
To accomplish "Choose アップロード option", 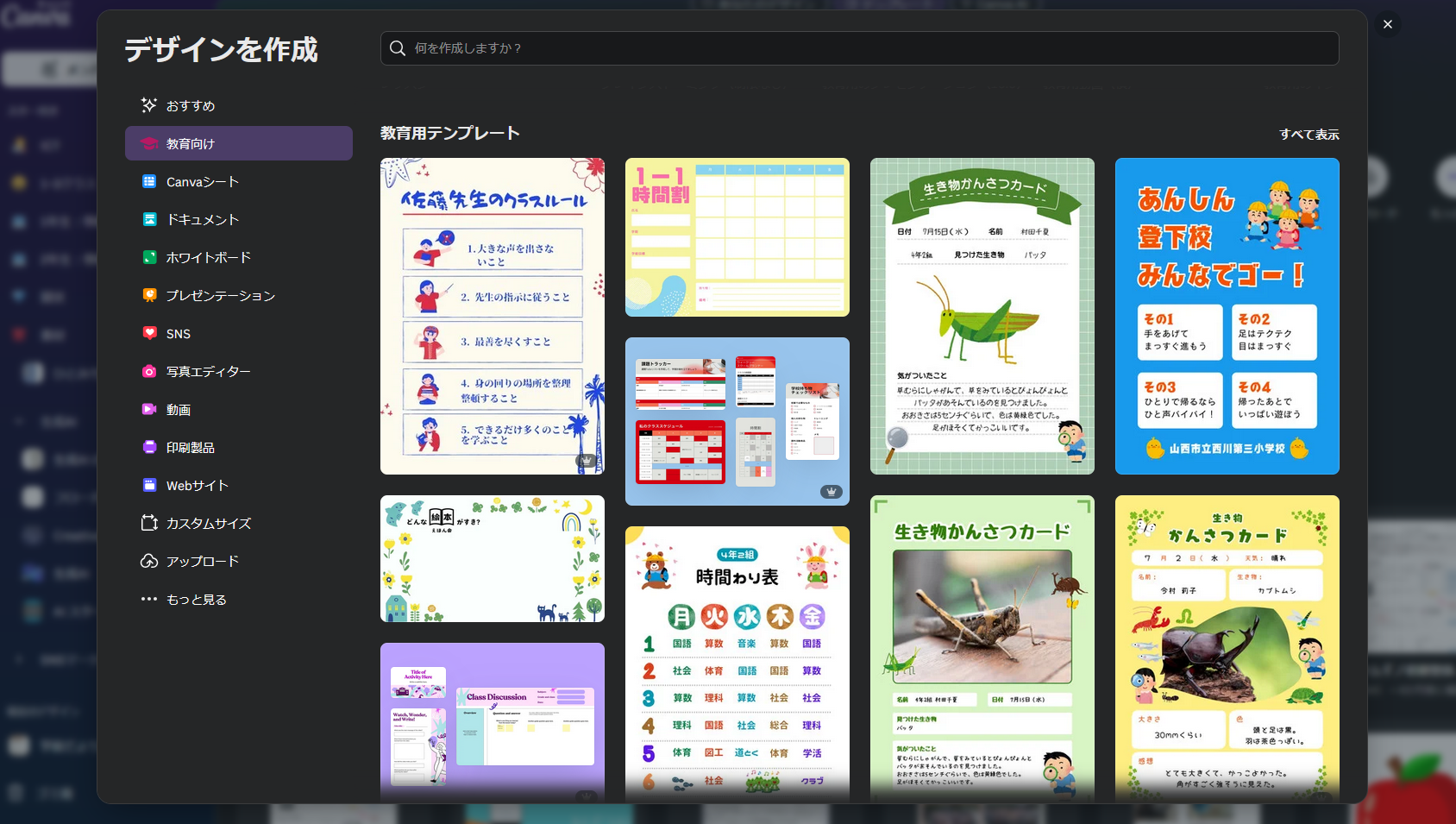I will coord(239,561).
